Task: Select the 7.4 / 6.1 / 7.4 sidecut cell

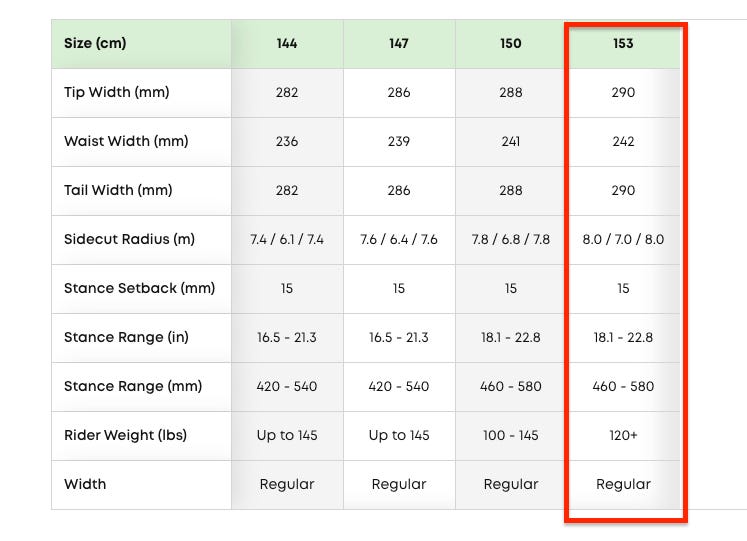Action: [x=287, y=240]
